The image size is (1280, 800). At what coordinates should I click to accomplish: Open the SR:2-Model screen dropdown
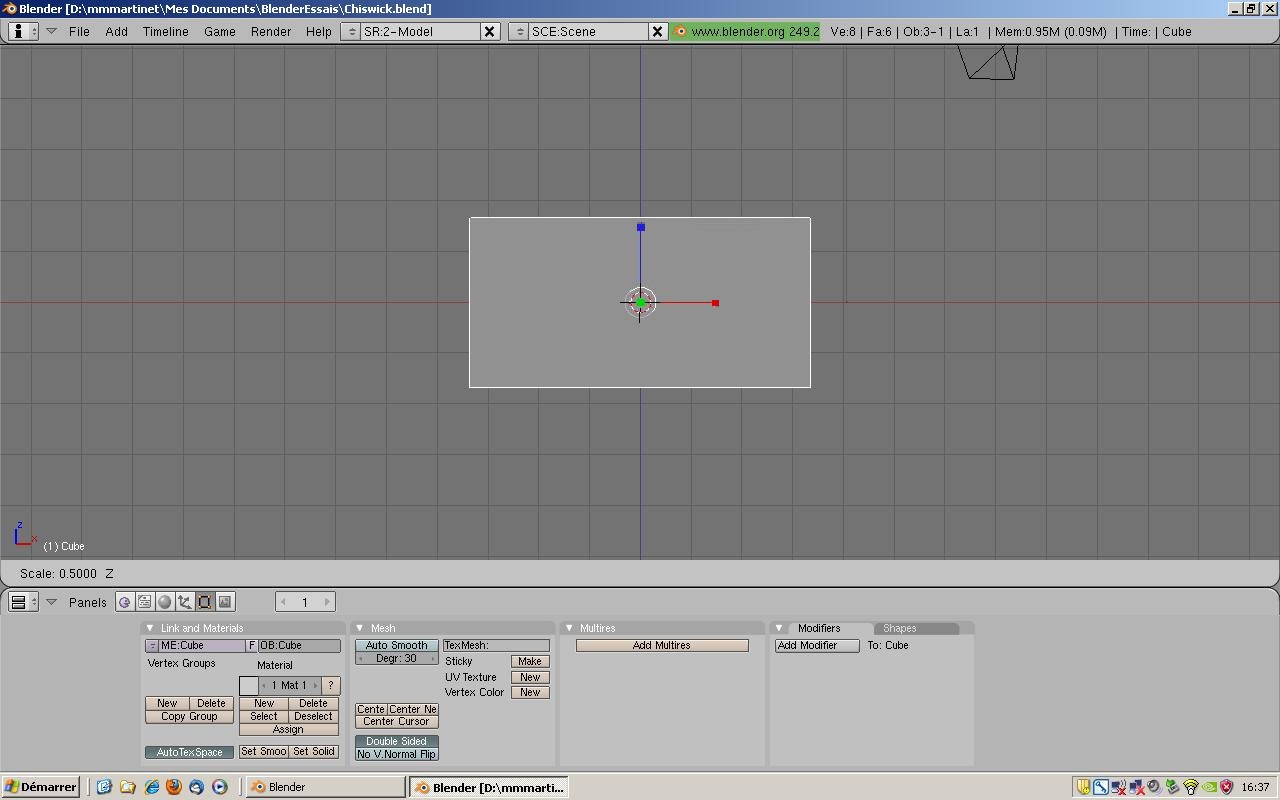pos(351,31)
